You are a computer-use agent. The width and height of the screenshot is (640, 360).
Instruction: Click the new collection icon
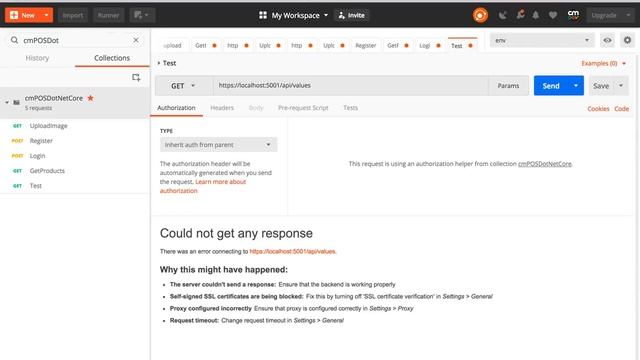136,78
